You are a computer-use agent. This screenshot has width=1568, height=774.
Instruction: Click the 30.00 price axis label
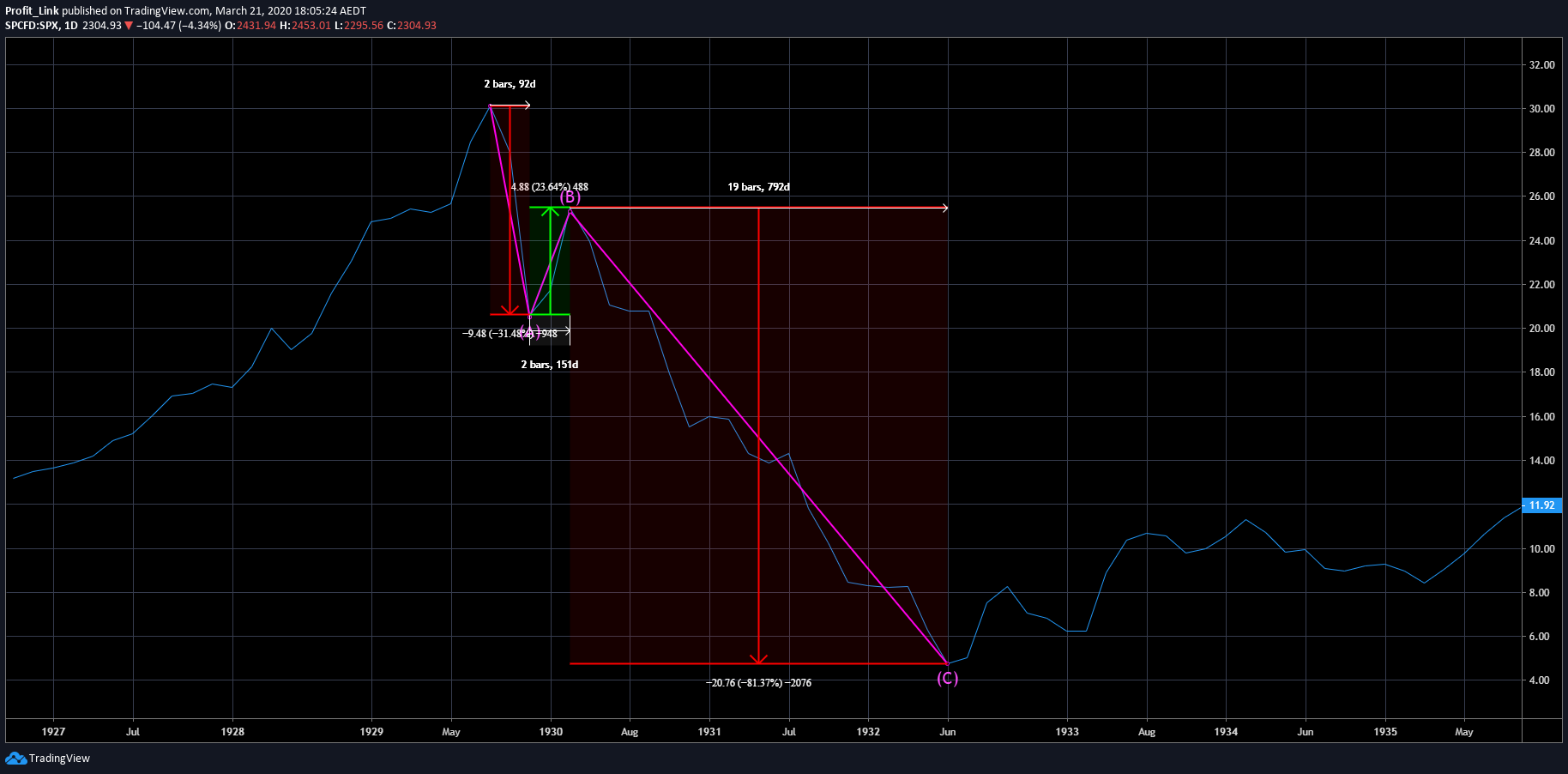tap(1541, 109)
